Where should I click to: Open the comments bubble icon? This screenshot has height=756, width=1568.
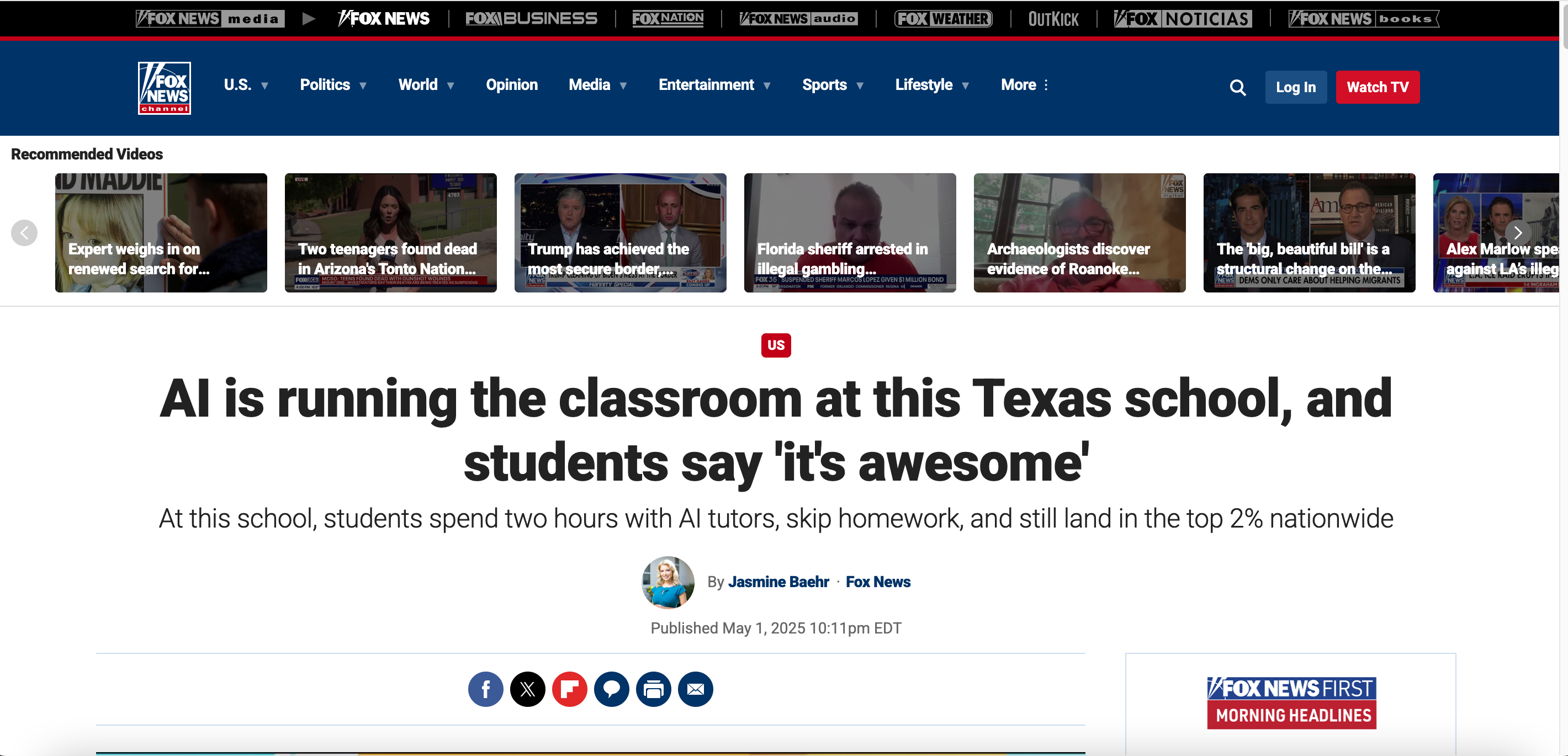pos(611,689)
